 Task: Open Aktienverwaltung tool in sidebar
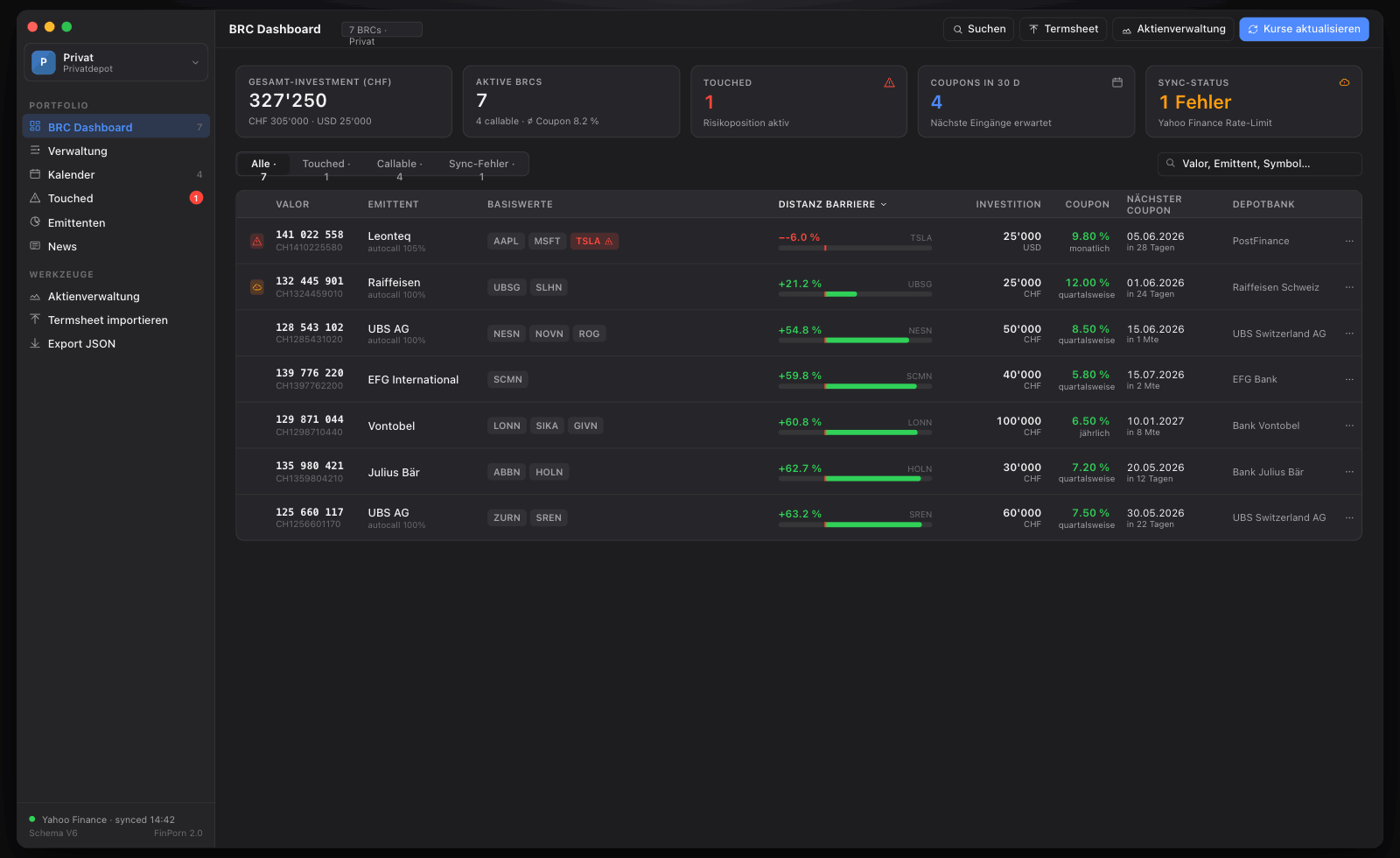click(x=115, y=296)
